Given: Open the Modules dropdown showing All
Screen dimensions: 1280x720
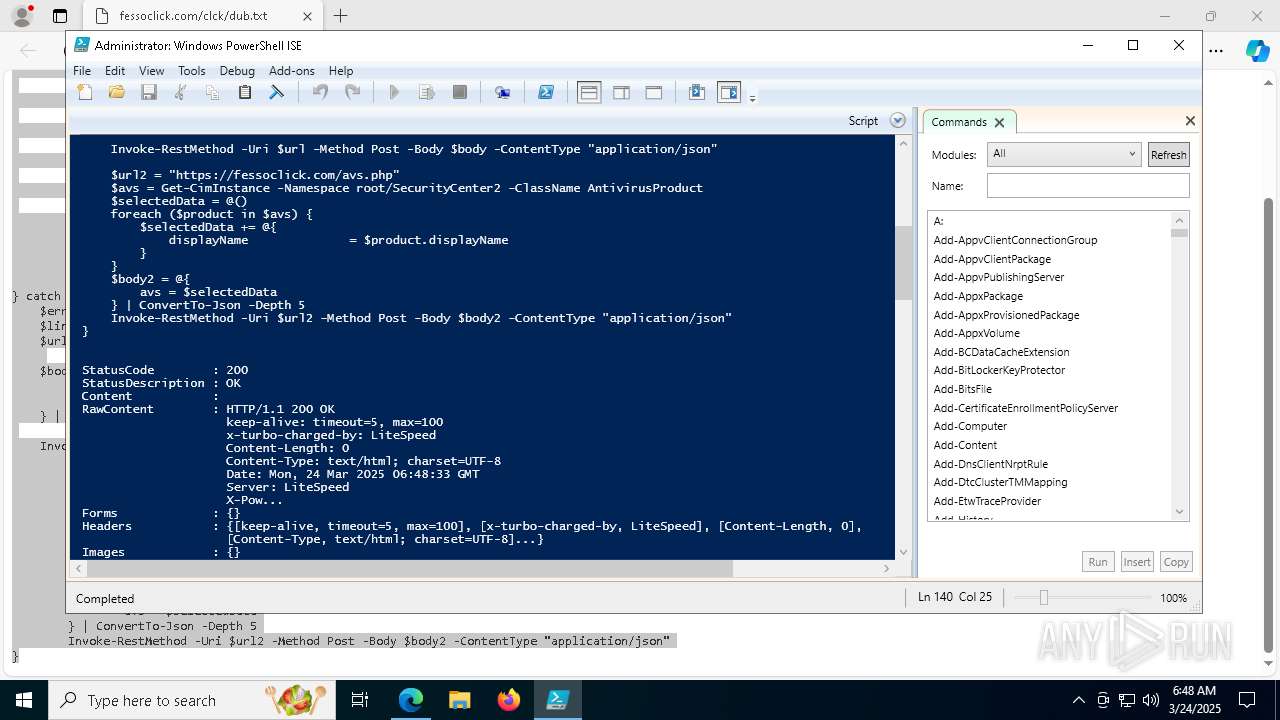Looking at the screenshot, I should coord(1063,154).
